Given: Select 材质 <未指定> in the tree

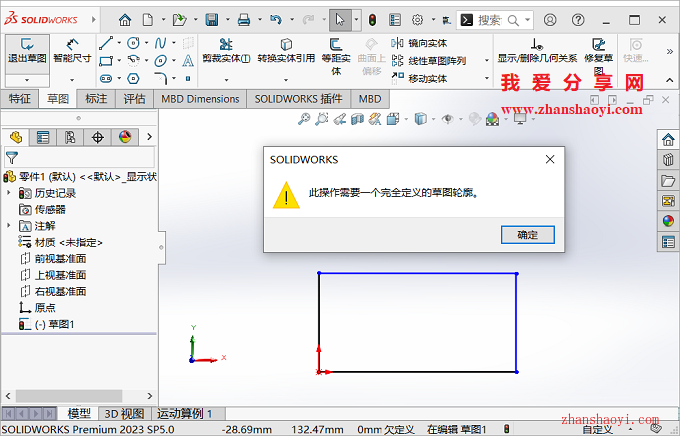Looking at the screenshot, I should click(61, 242).
